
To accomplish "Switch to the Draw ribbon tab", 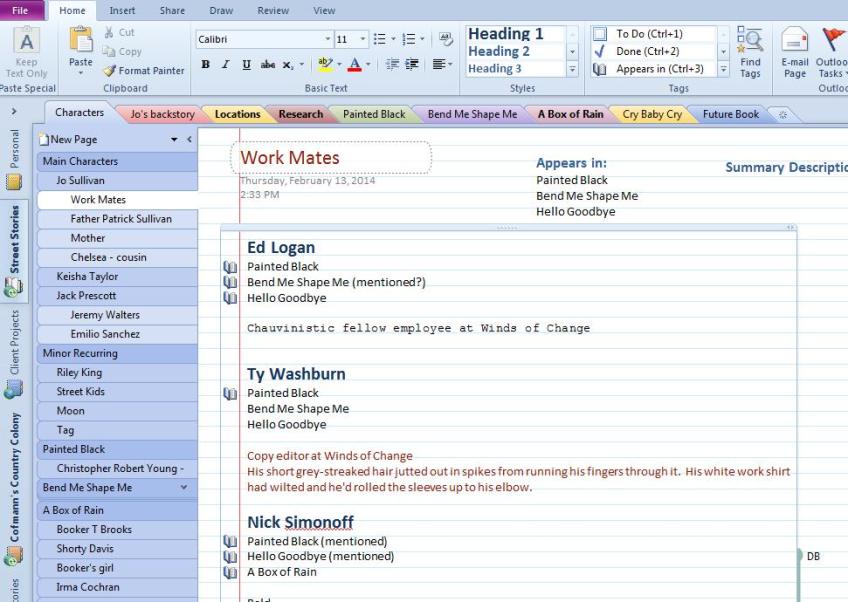I will click(x=221, y=10).
